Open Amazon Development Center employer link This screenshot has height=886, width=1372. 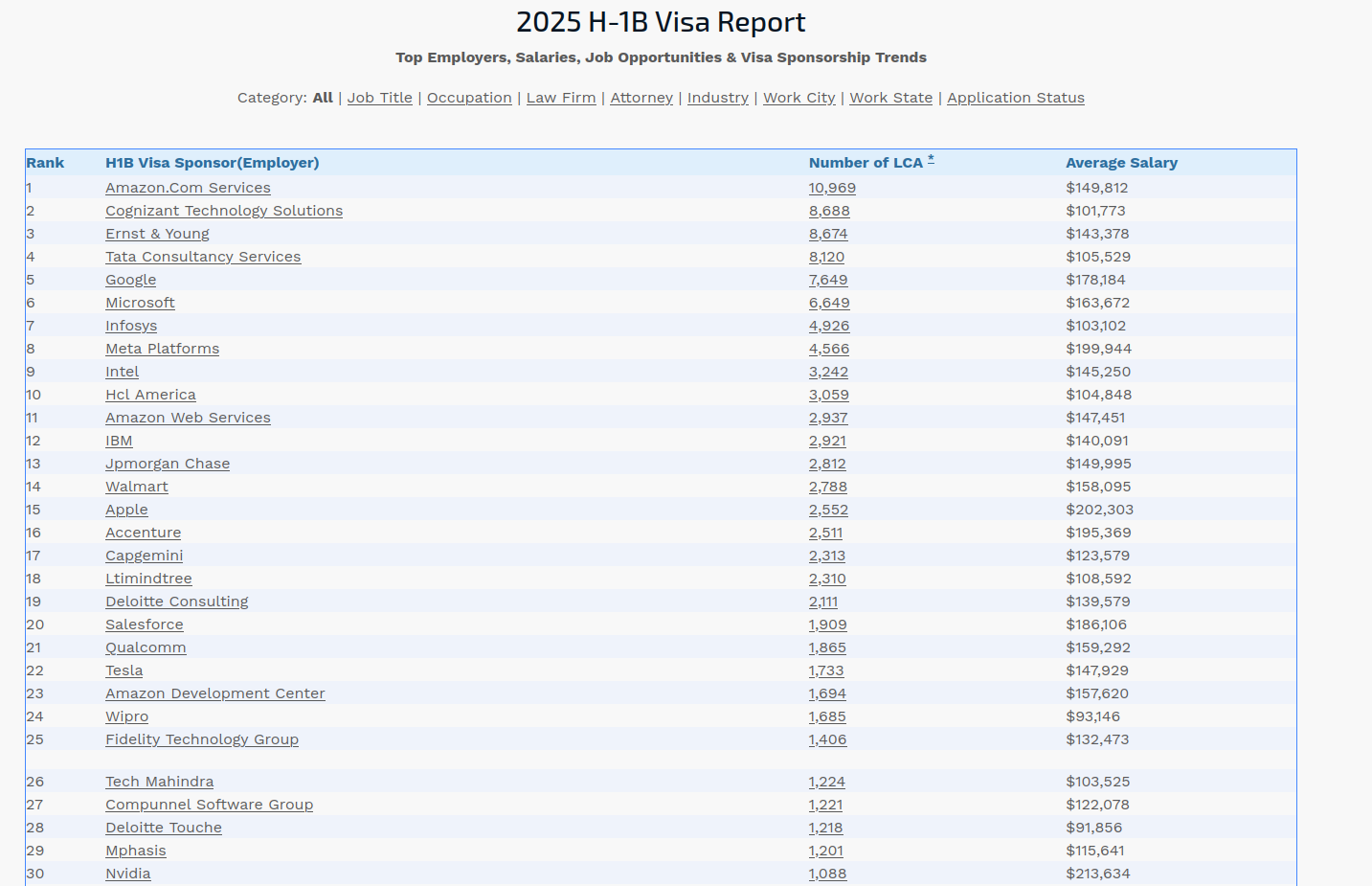(x=214, y=693)
